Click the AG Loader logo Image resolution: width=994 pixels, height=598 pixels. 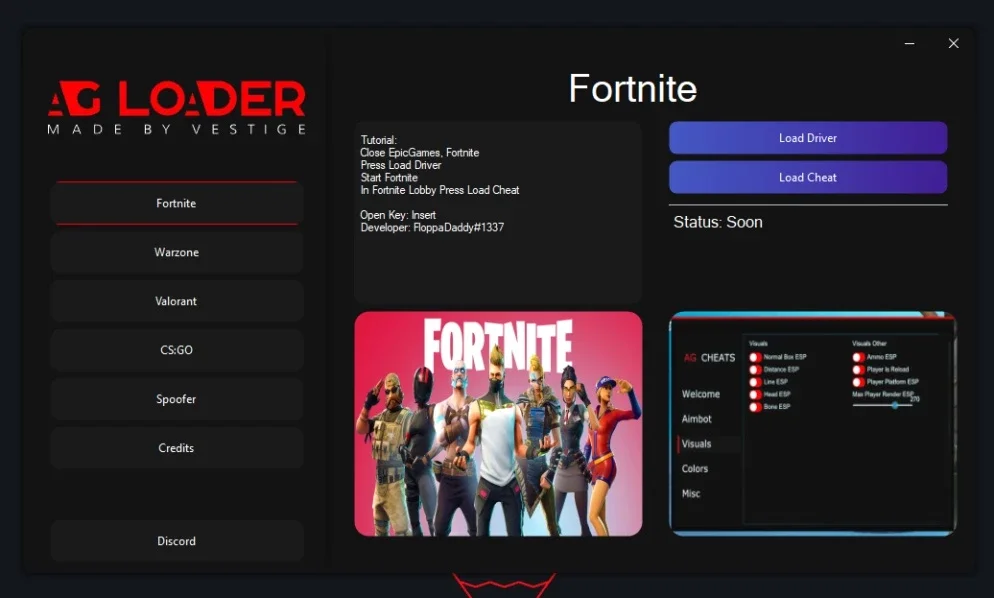177,107
